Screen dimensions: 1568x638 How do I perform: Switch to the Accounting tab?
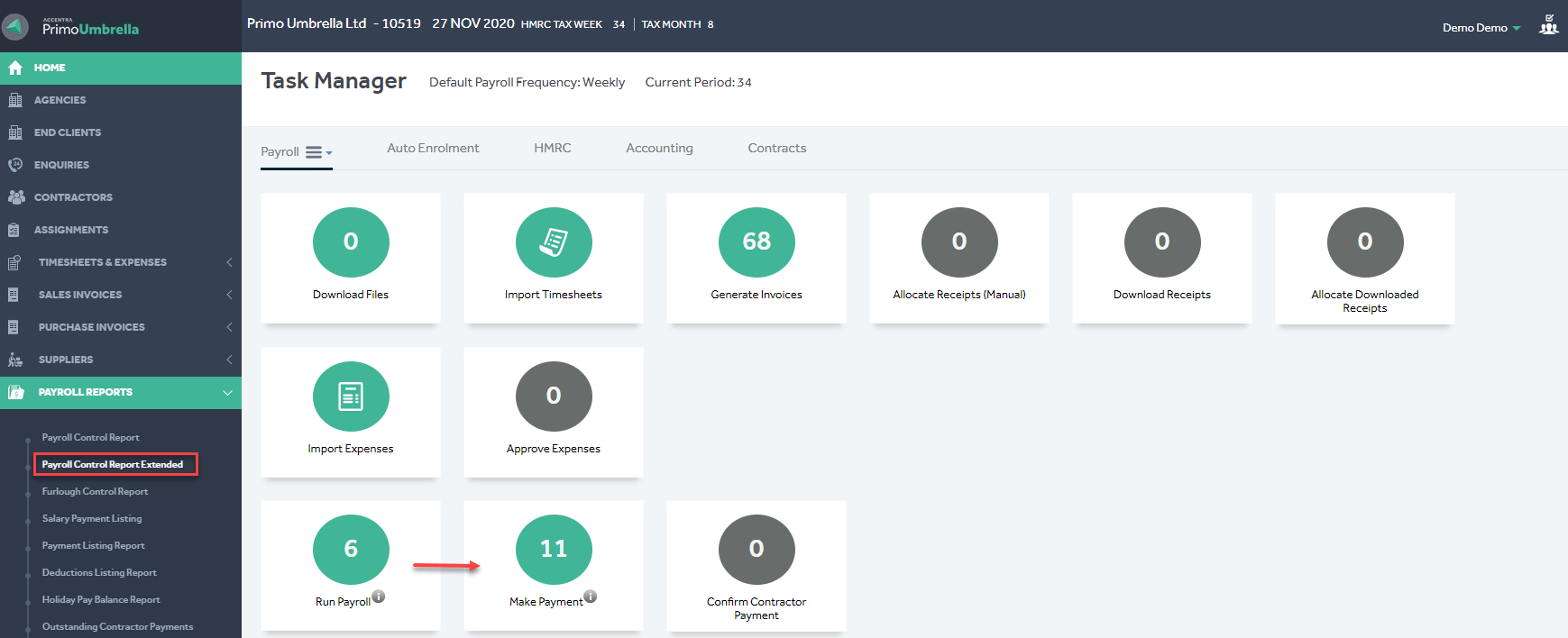[659, 148]
